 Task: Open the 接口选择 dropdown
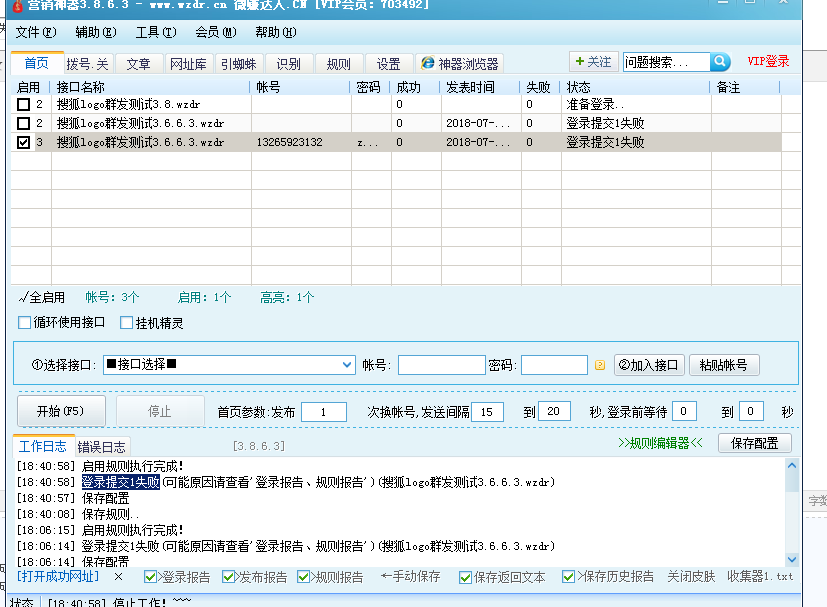pyautogui.click(x=347, y=364)
